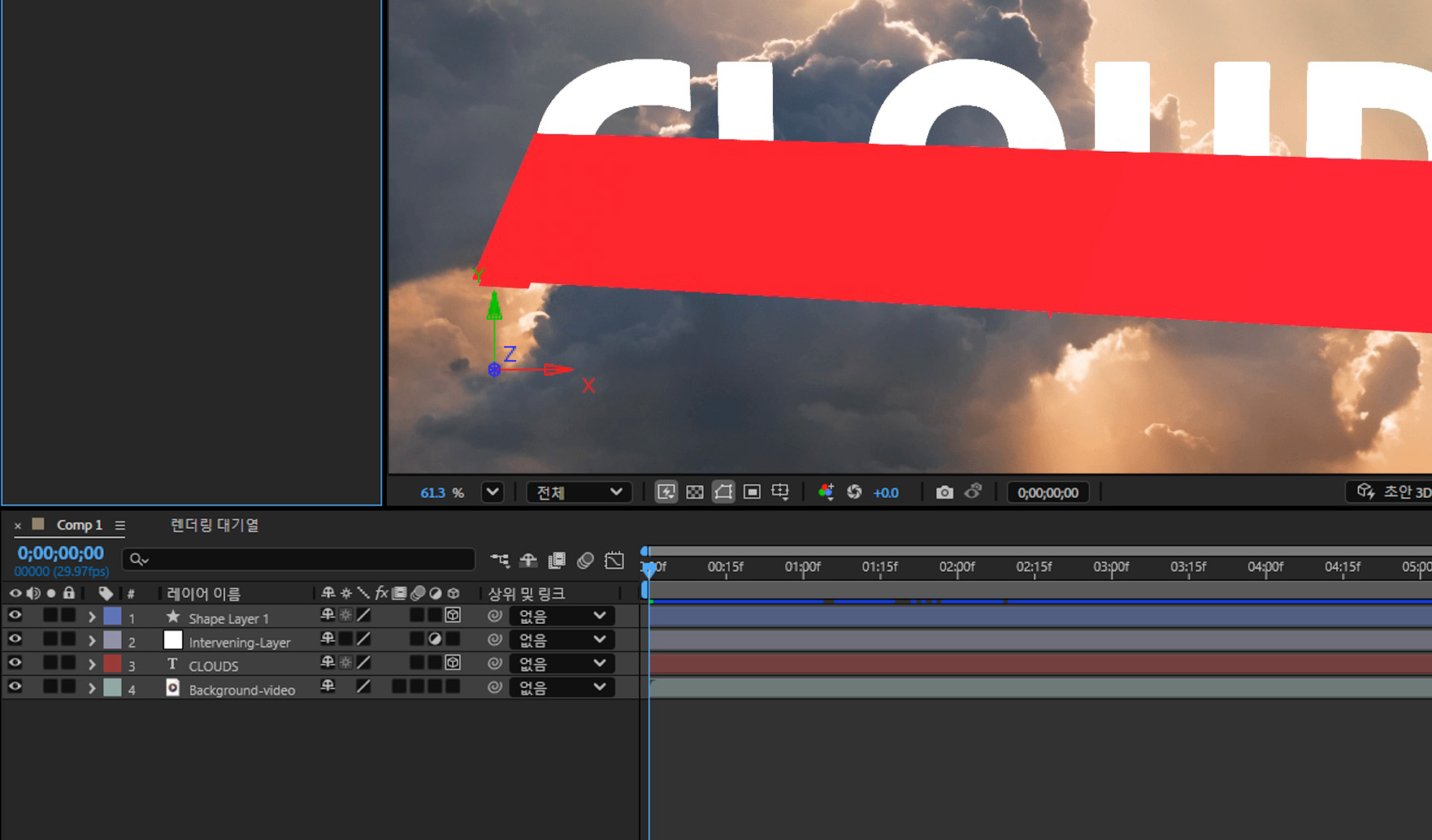Open parent dropdown for CLOUDS layer

pyautogui.click(x=562, y=664)
